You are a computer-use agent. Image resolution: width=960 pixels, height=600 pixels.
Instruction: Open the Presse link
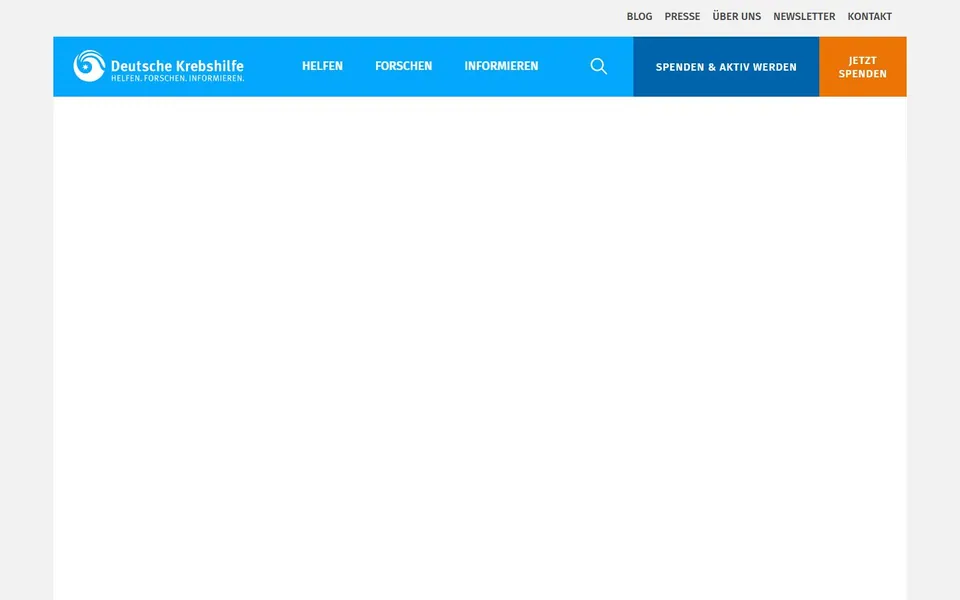(682, 17)
